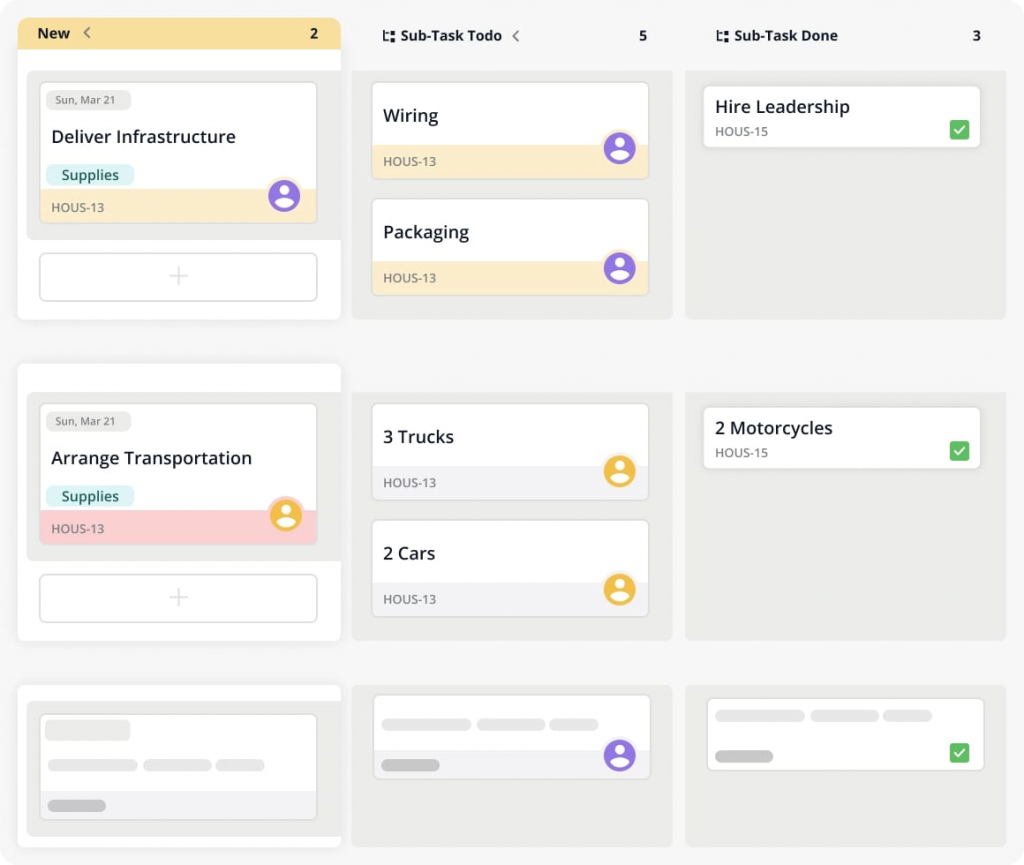Viewport: 1024px width, 865px height.
Task: Click the Sun, Mar 21 date on Deliver Infrastructure
Action: (x=88, y=100)
